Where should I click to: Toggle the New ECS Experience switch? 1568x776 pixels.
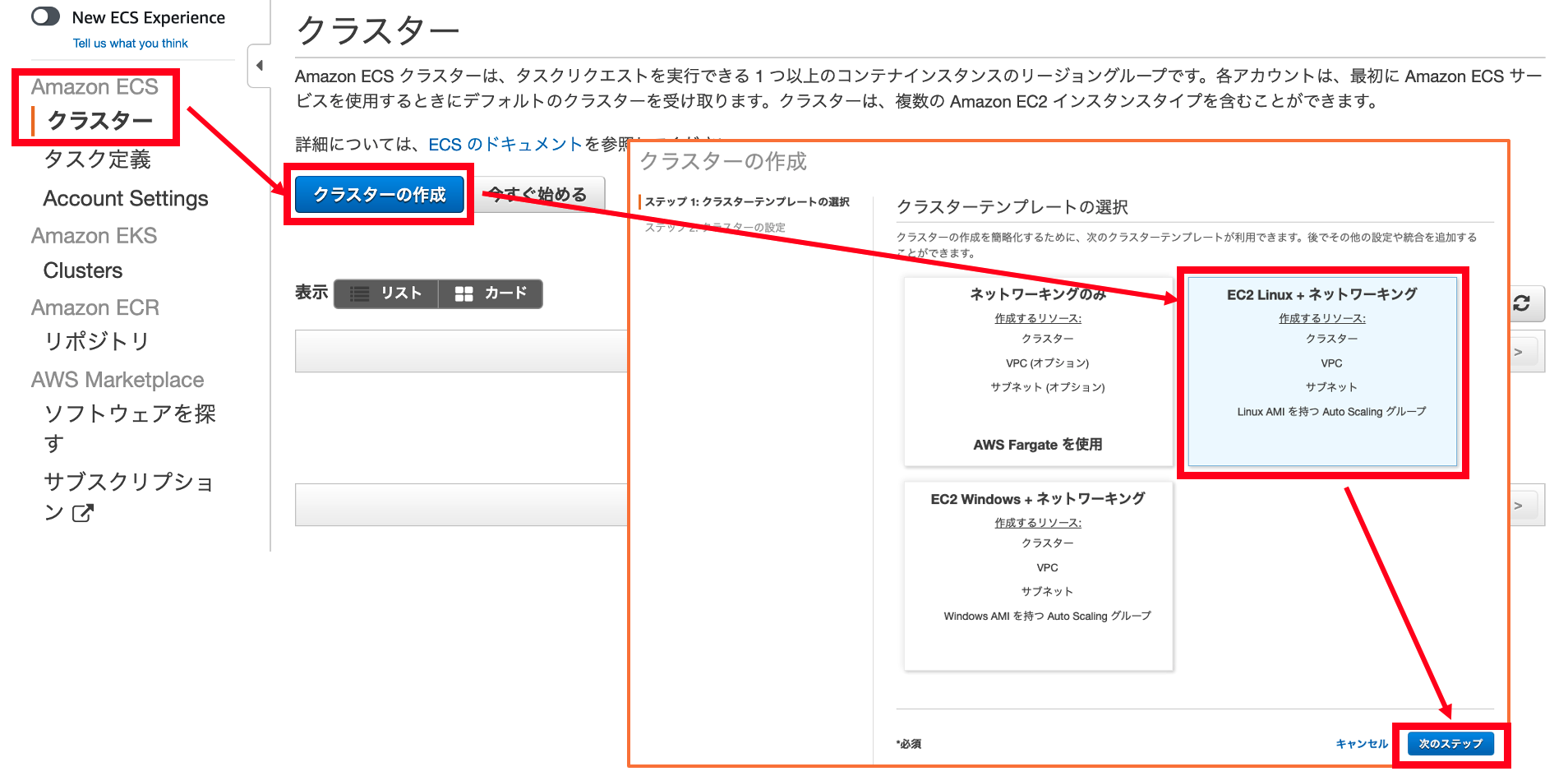(45, 16)
